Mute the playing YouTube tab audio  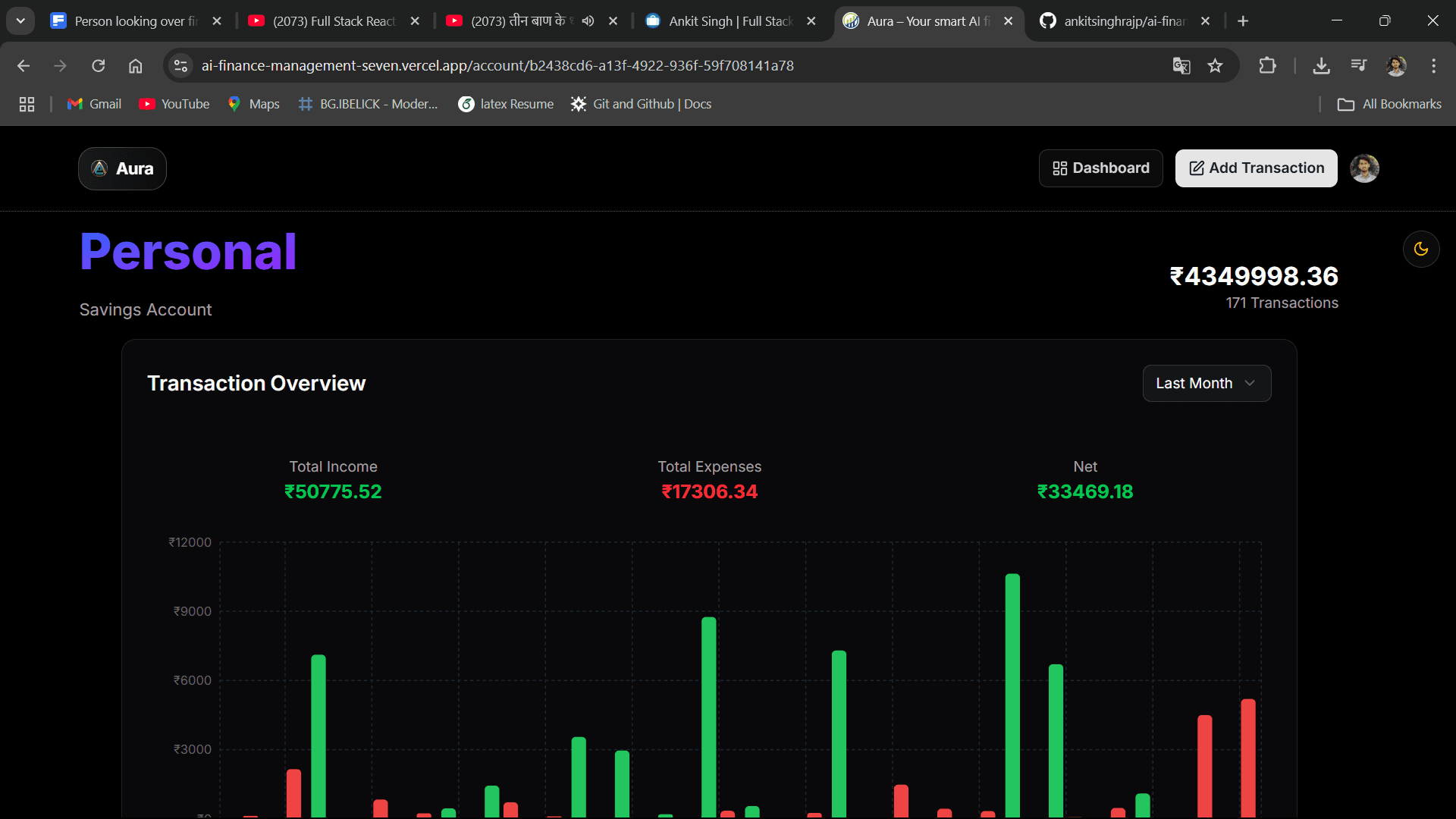click(x=588, y=21)
